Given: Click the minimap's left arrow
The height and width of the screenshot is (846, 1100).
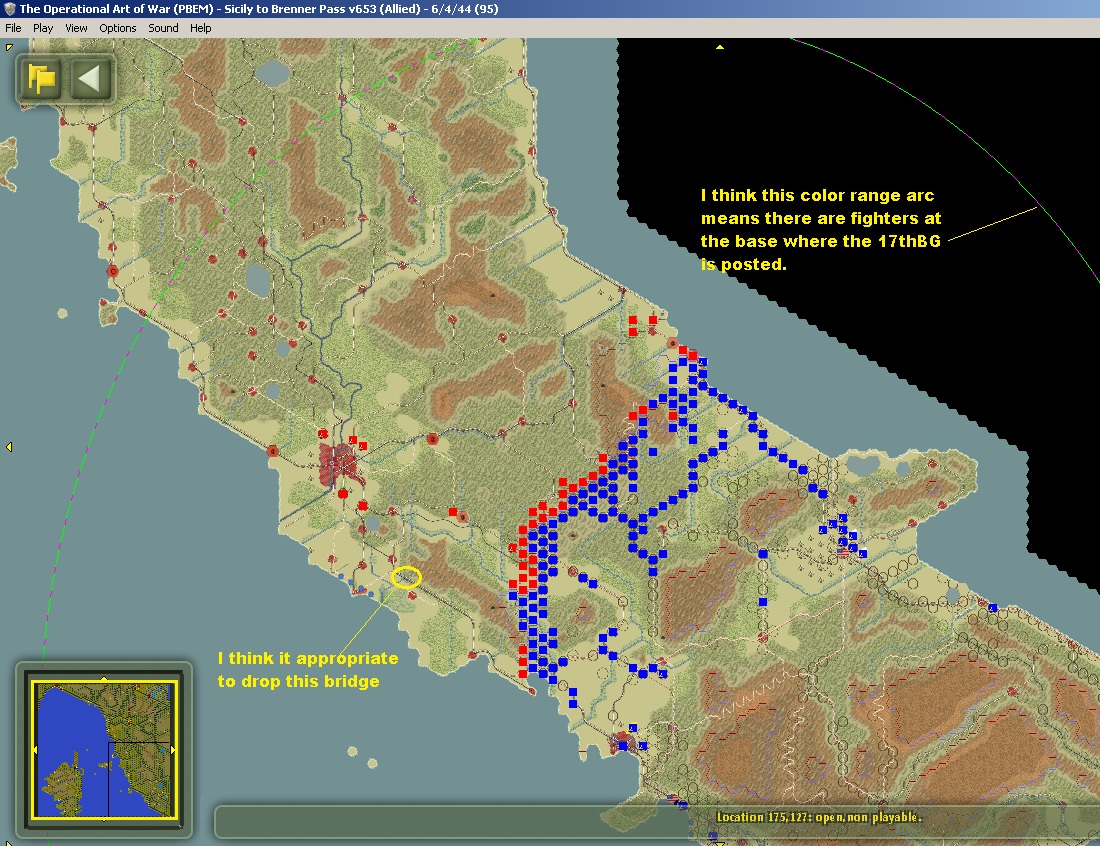Looking at the screenshot, I should point(35,750).
